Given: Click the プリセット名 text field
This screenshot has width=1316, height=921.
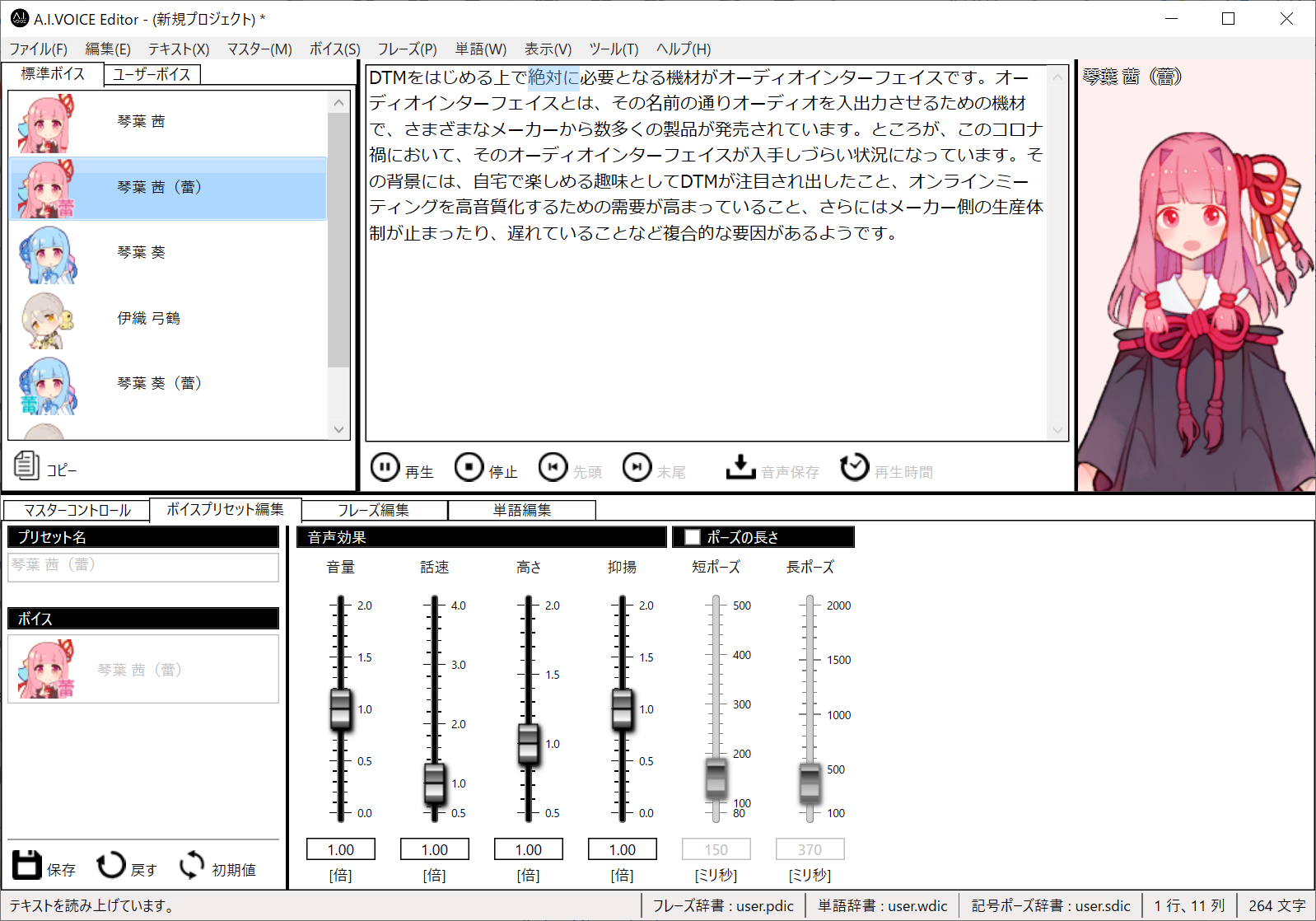Looking at the screenshot, I should click(143, 567).
